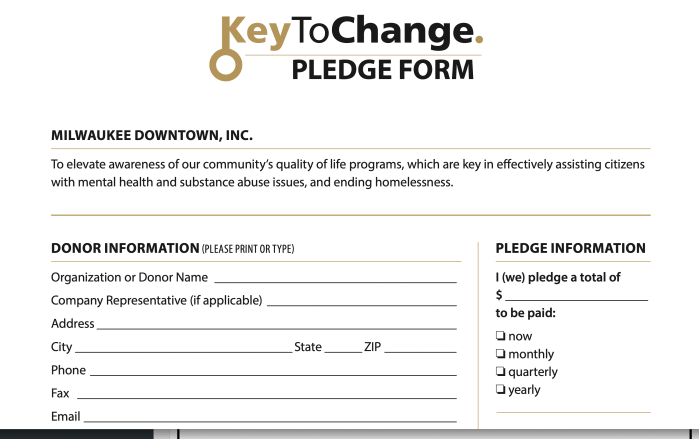Click the Organization or Donor Name field
The width and height of the screenshot is (699, 439).
point(335,278)
